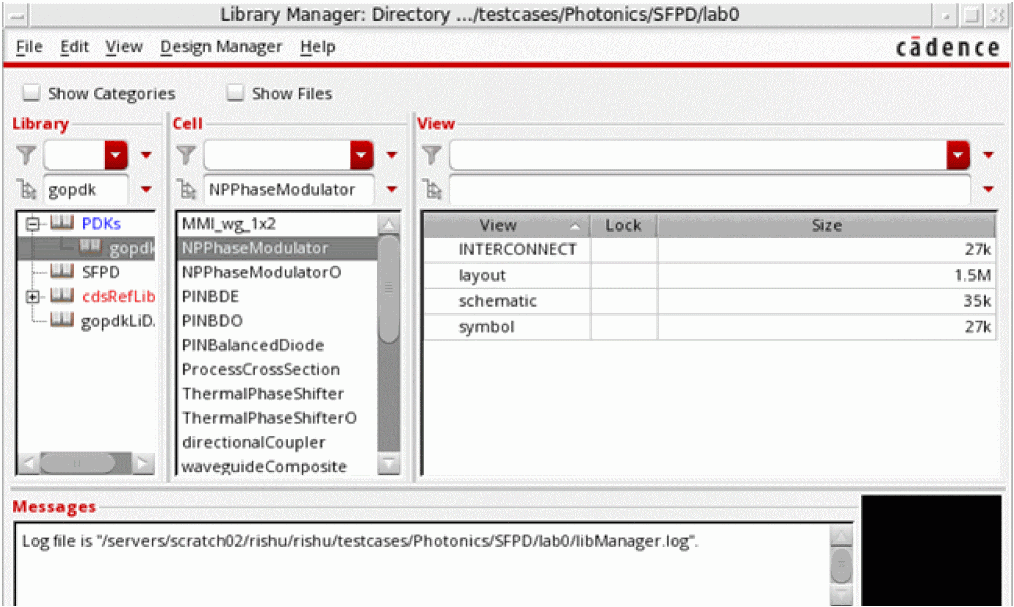Select the ProcessCrossSection cell
This screenshot has height=607, width=1014.
261,369
